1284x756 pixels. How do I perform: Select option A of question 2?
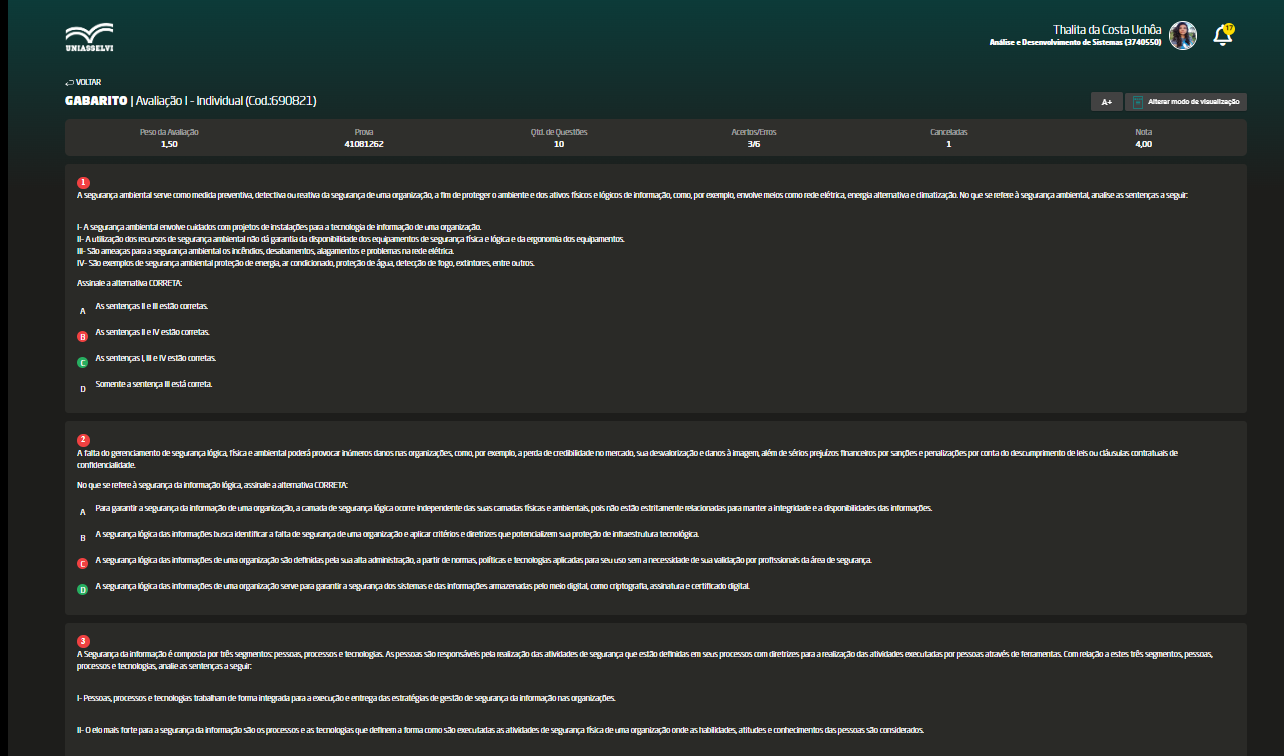click(x=83, y=512)
